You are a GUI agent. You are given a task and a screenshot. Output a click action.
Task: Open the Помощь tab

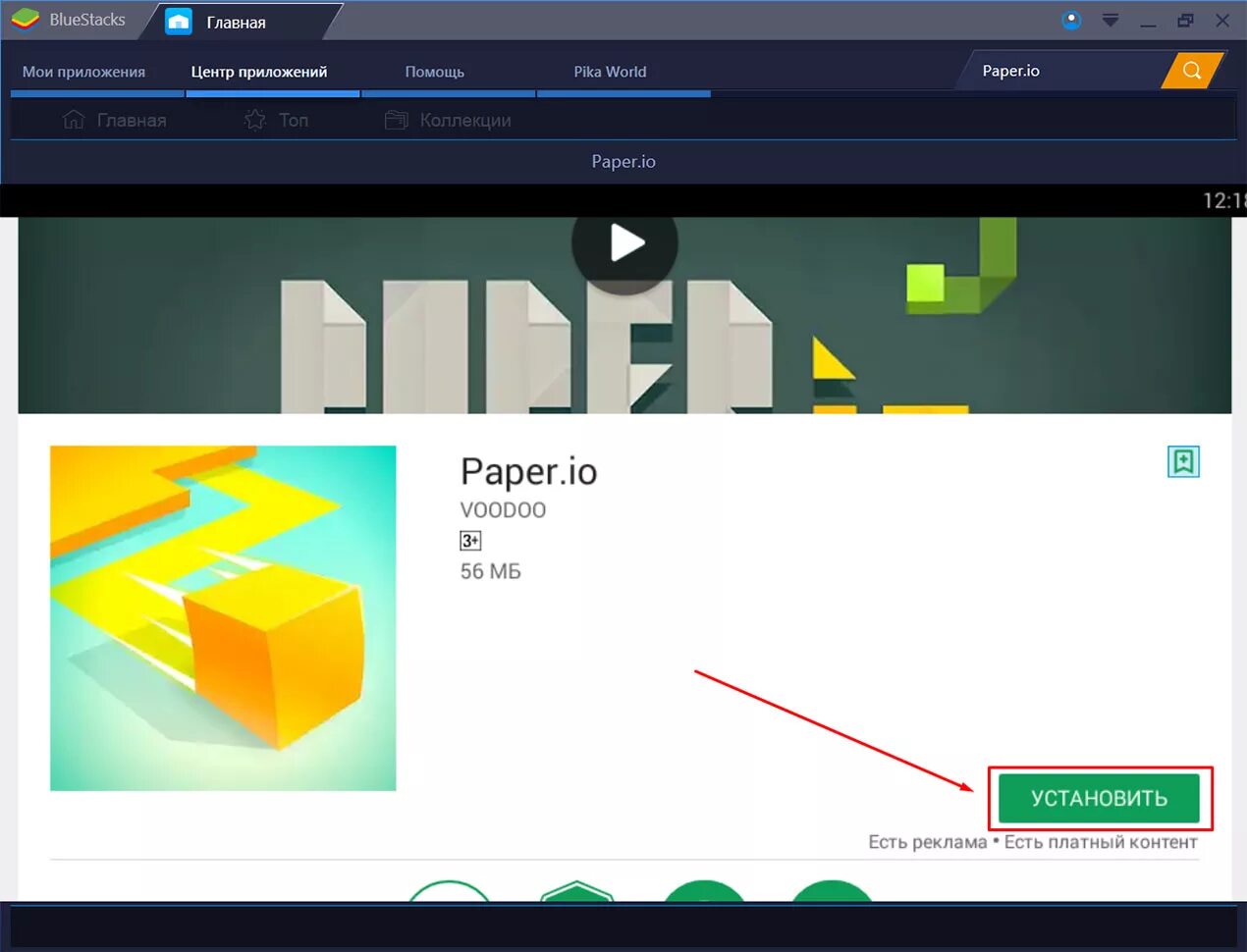[x=435, y=72]
